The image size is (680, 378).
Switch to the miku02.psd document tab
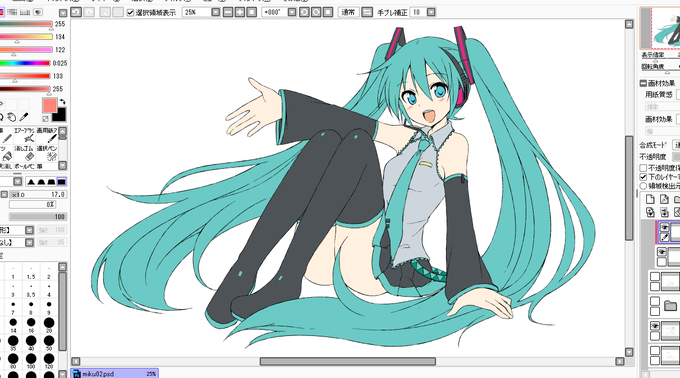click(114, 373)
